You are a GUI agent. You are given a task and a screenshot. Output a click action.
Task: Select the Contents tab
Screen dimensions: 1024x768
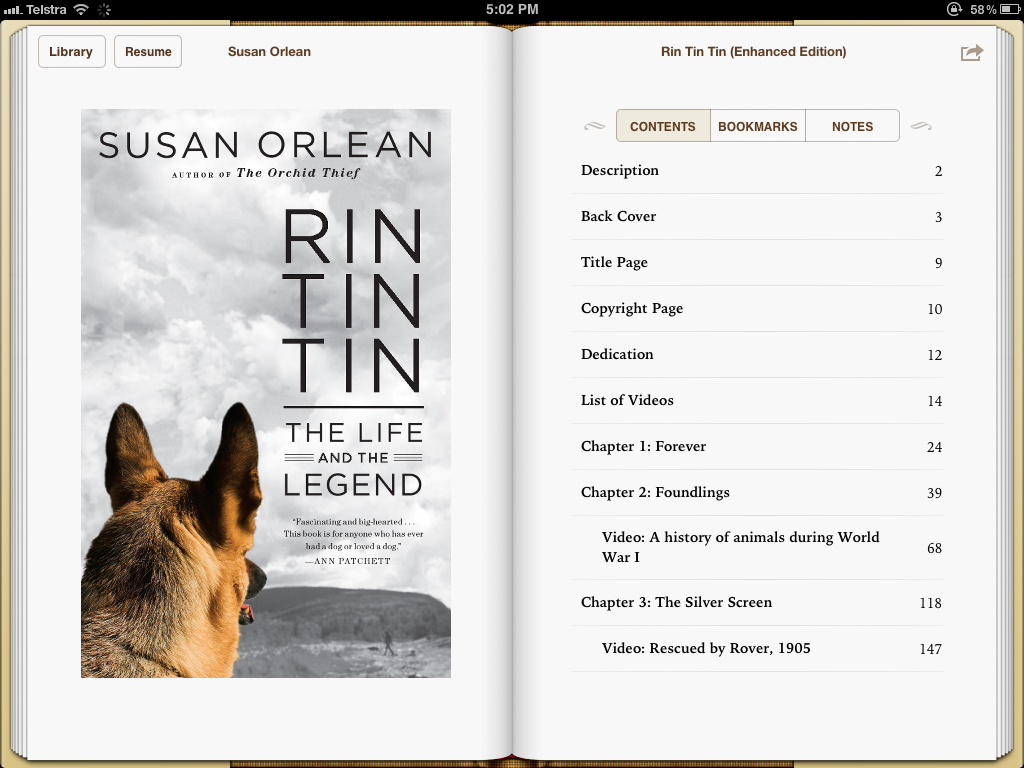tap(662, 126)
